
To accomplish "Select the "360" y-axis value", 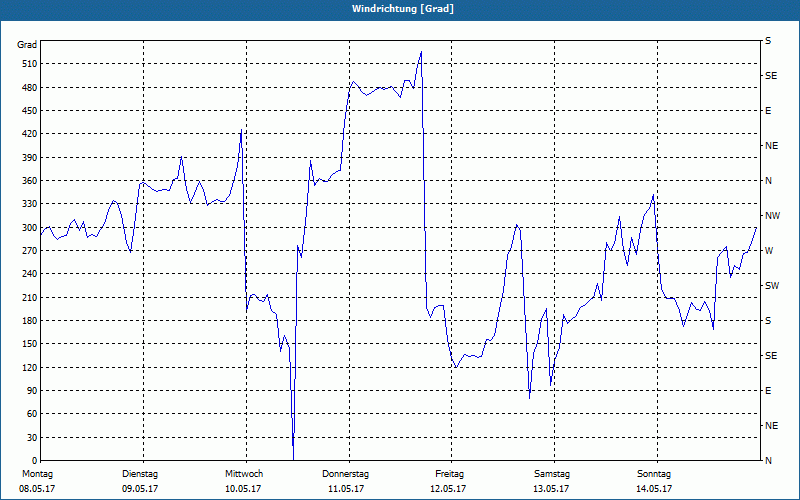I will click(x=30, y=181).
